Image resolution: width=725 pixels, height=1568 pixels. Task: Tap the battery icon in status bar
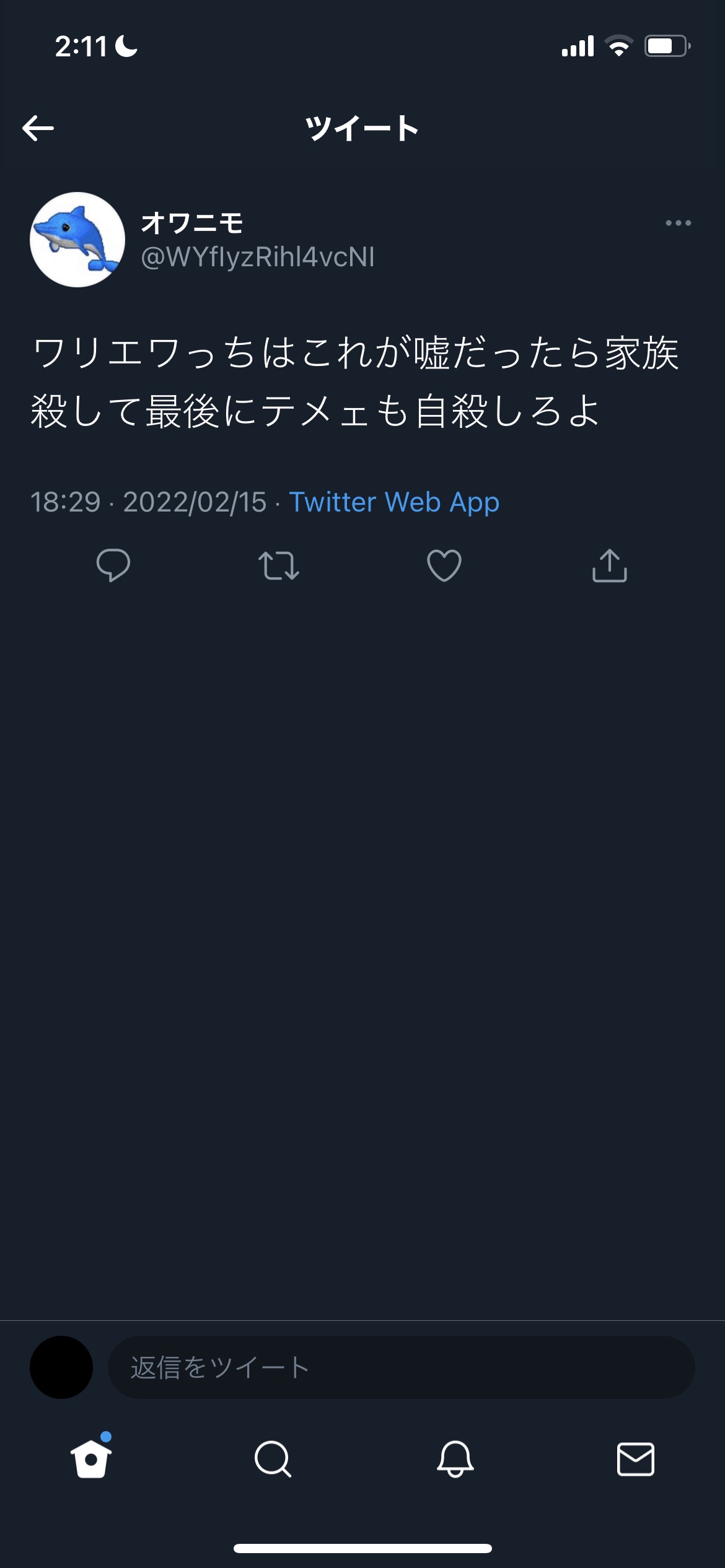tap(667, 46)
